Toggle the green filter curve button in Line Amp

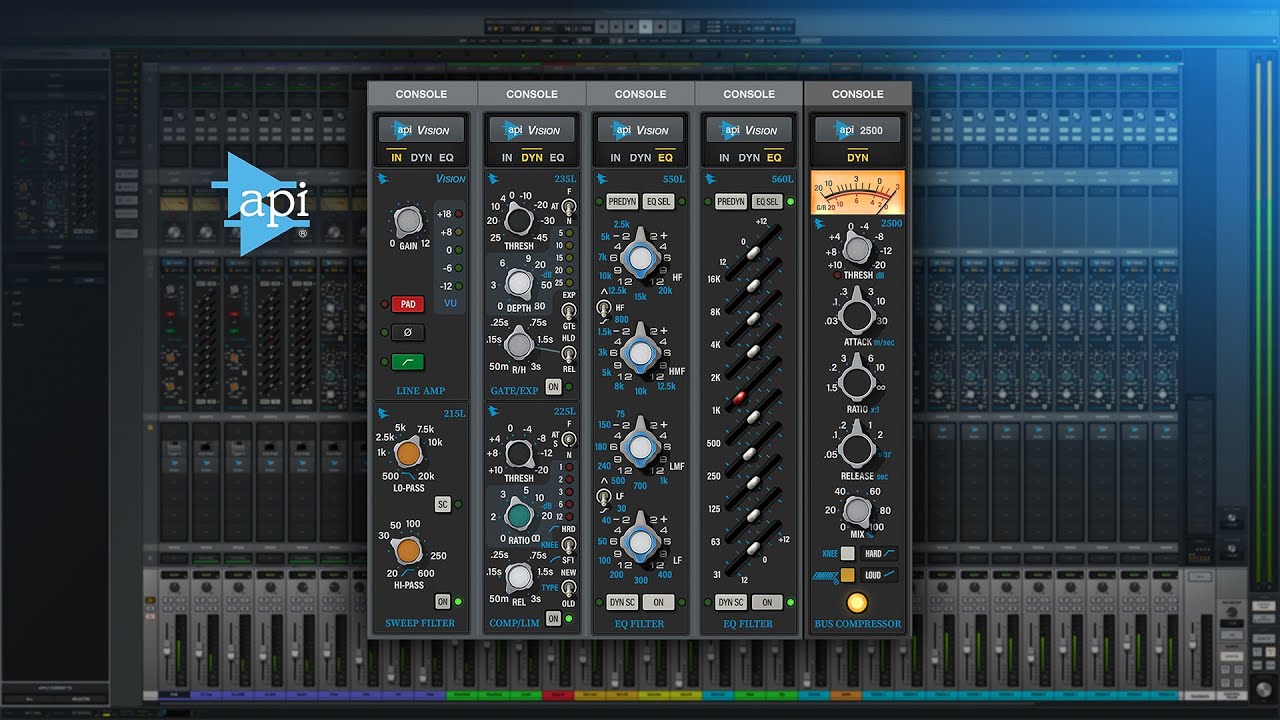[x=408, y=362]
